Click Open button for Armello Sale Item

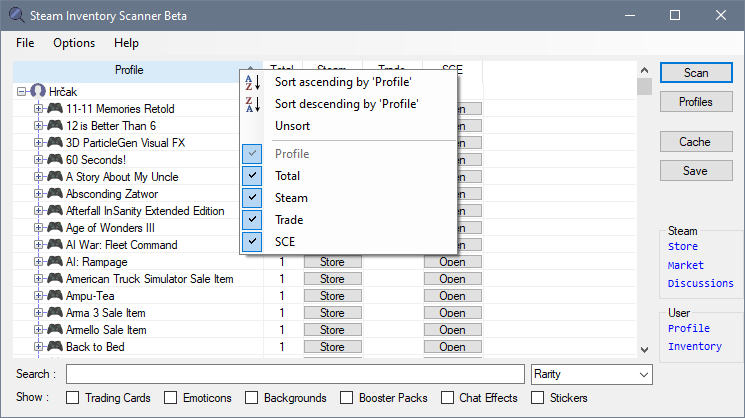coord(453,330)
